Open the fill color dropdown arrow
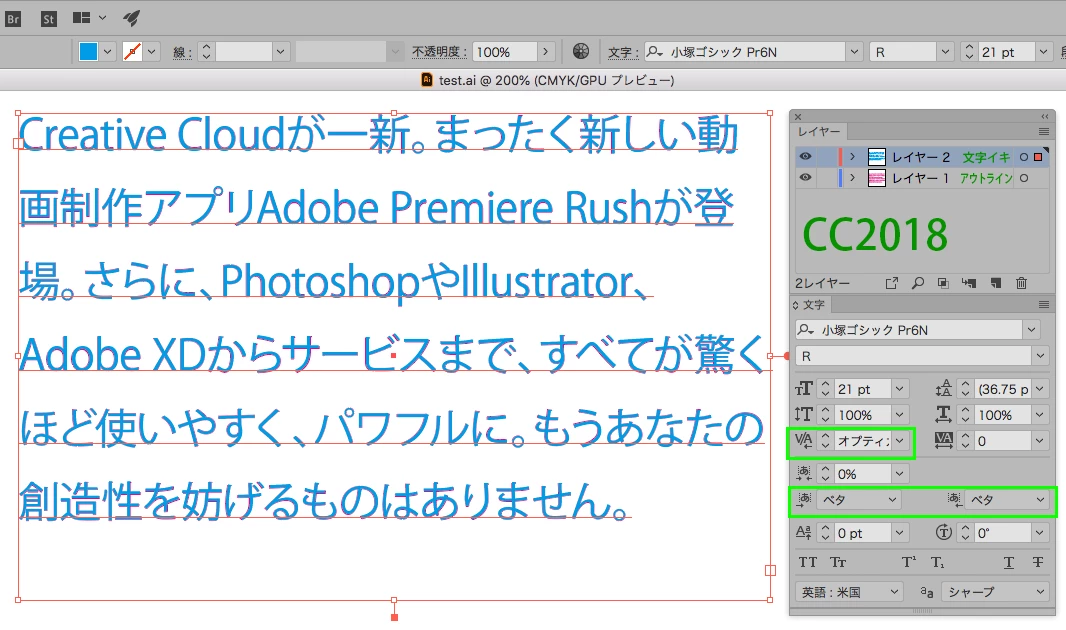The image size is (1066, 630). coord(107,52)
